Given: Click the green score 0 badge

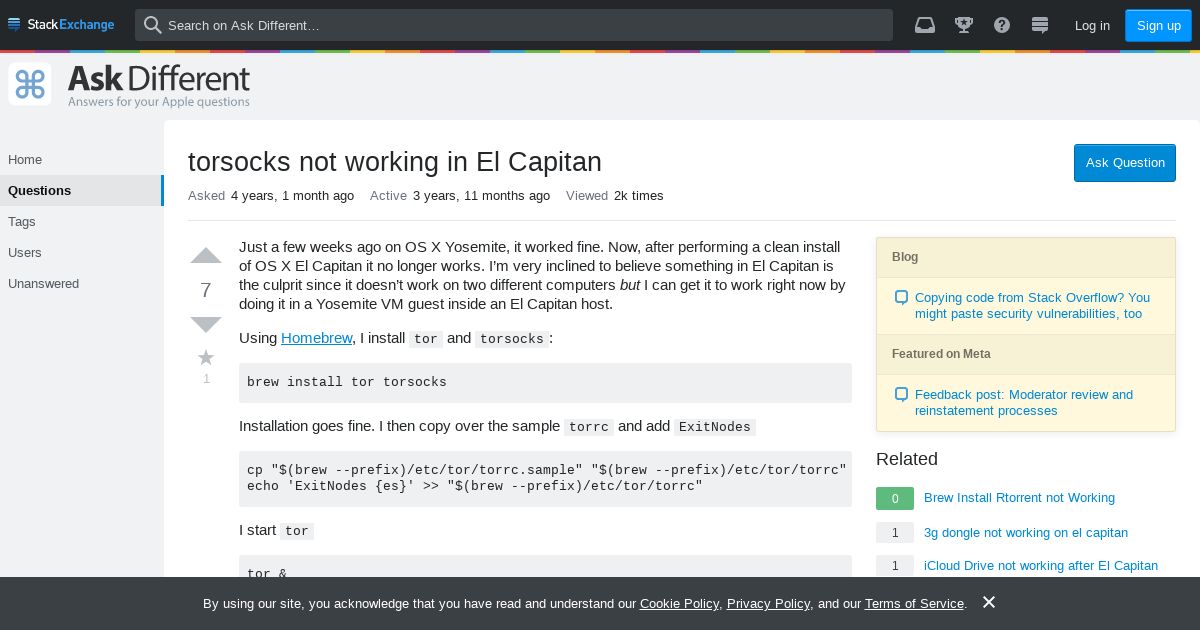Looking at the screenshot, I should coord(895,498).
